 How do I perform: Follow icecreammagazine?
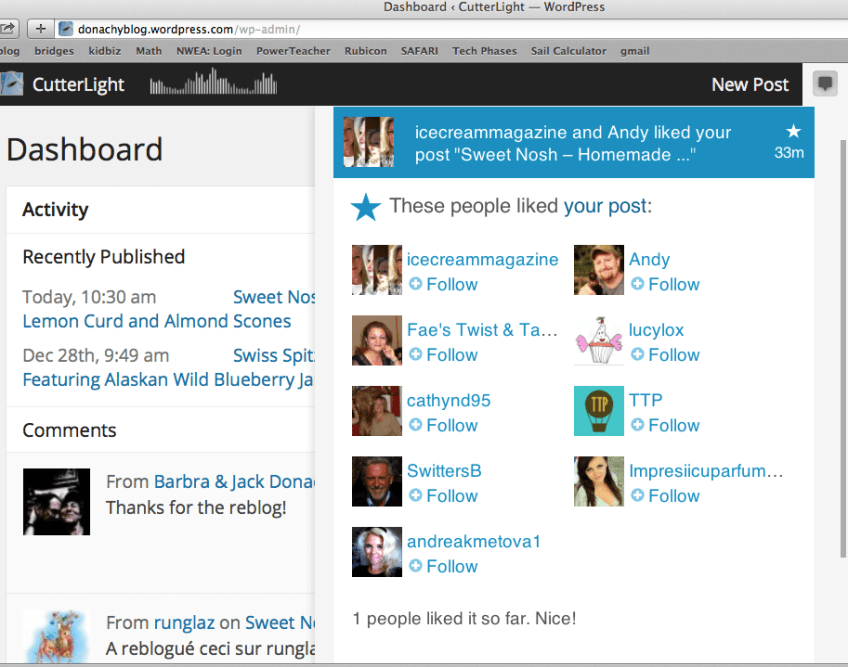[x=443, y=284]
